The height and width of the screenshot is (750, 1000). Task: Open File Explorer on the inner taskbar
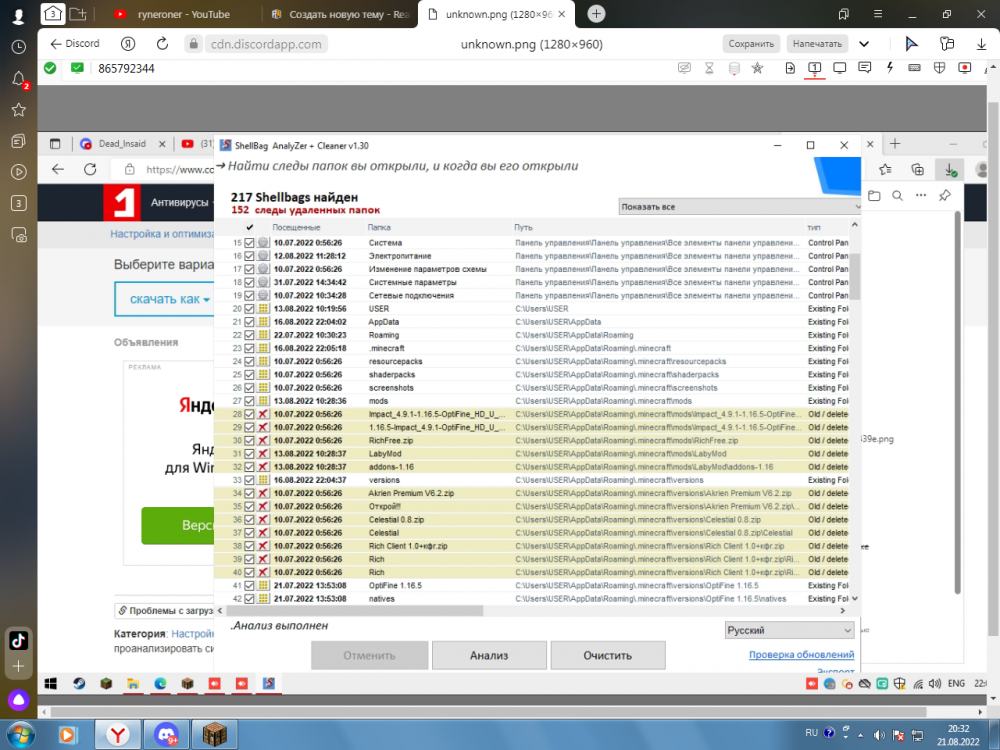tap(133, 684)
